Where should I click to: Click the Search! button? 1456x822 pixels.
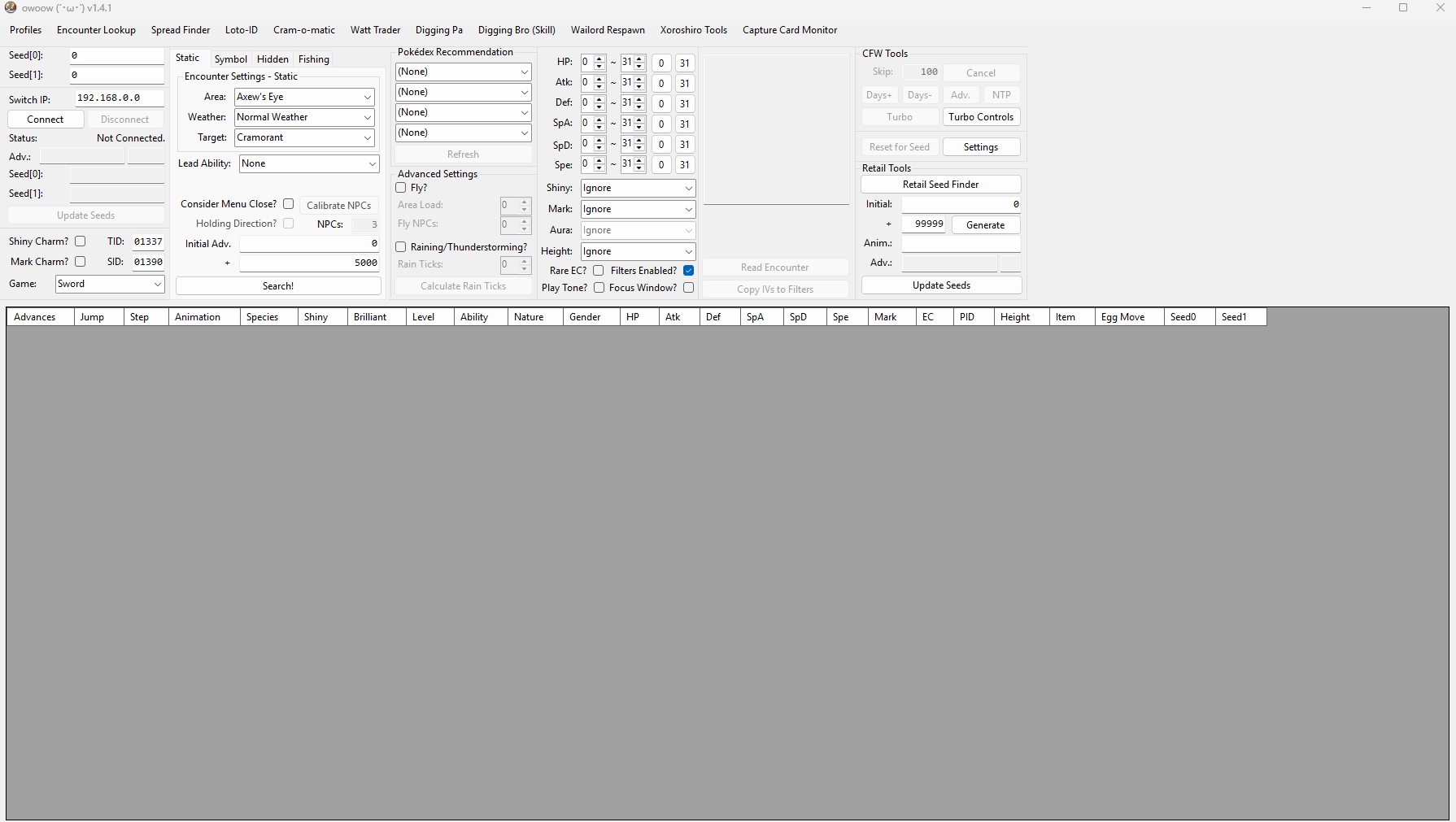278,286
